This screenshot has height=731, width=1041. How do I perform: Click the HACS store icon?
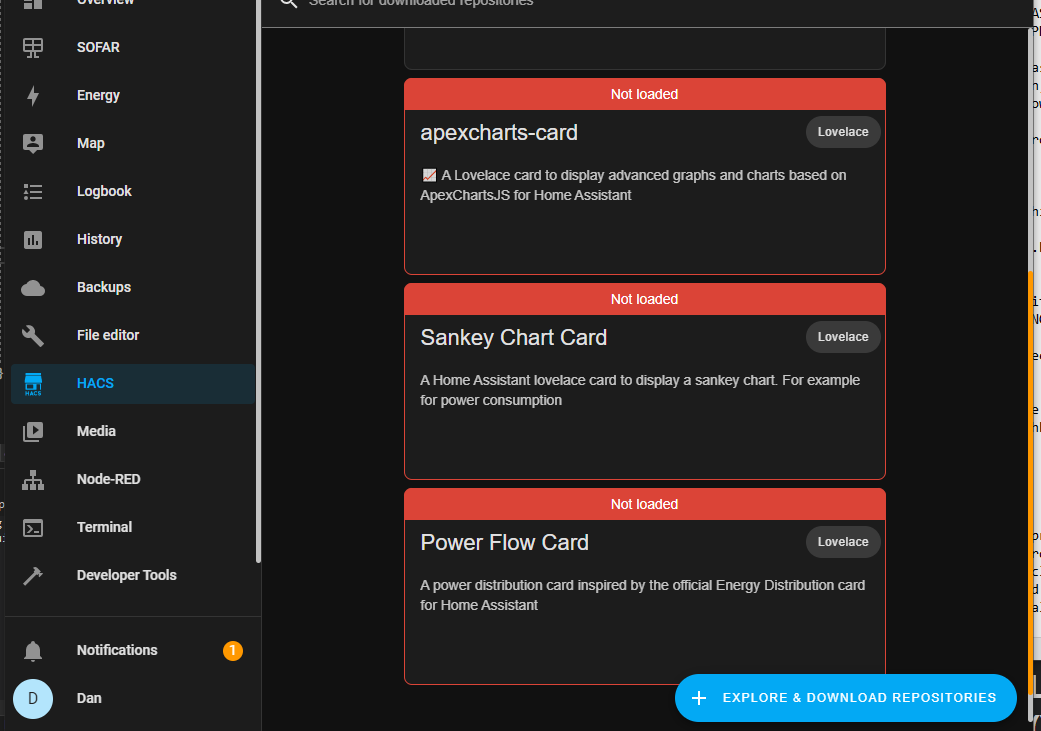tap(33, 384)
